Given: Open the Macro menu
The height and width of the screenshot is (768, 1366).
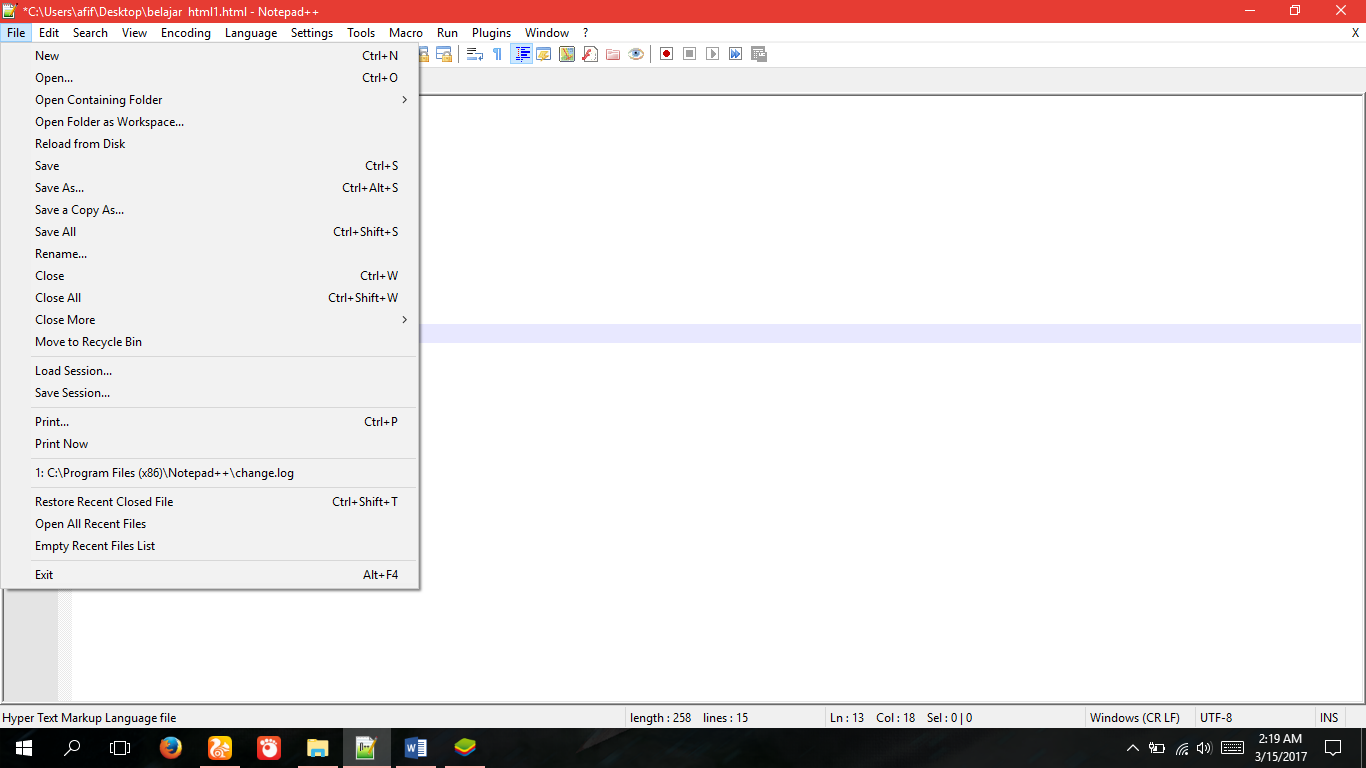Looking at the screenshot, I should coord(406,33).
